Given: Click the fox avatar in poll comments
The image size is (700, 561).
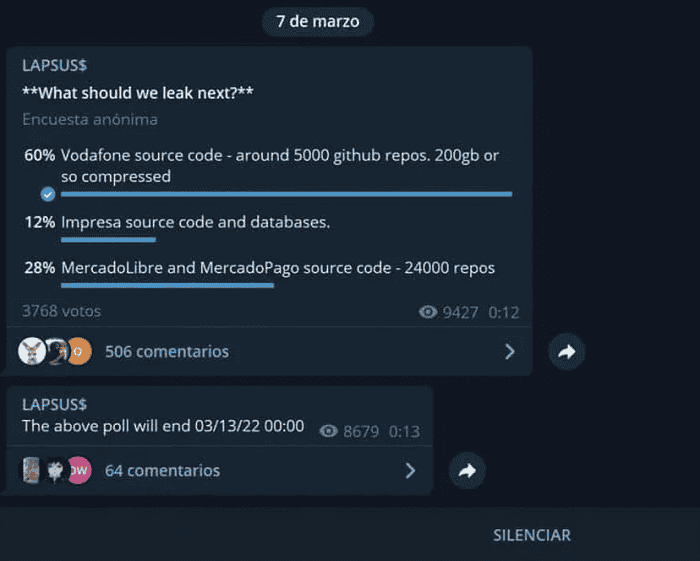Looking at the screenshot, I should tap(31, 351).
